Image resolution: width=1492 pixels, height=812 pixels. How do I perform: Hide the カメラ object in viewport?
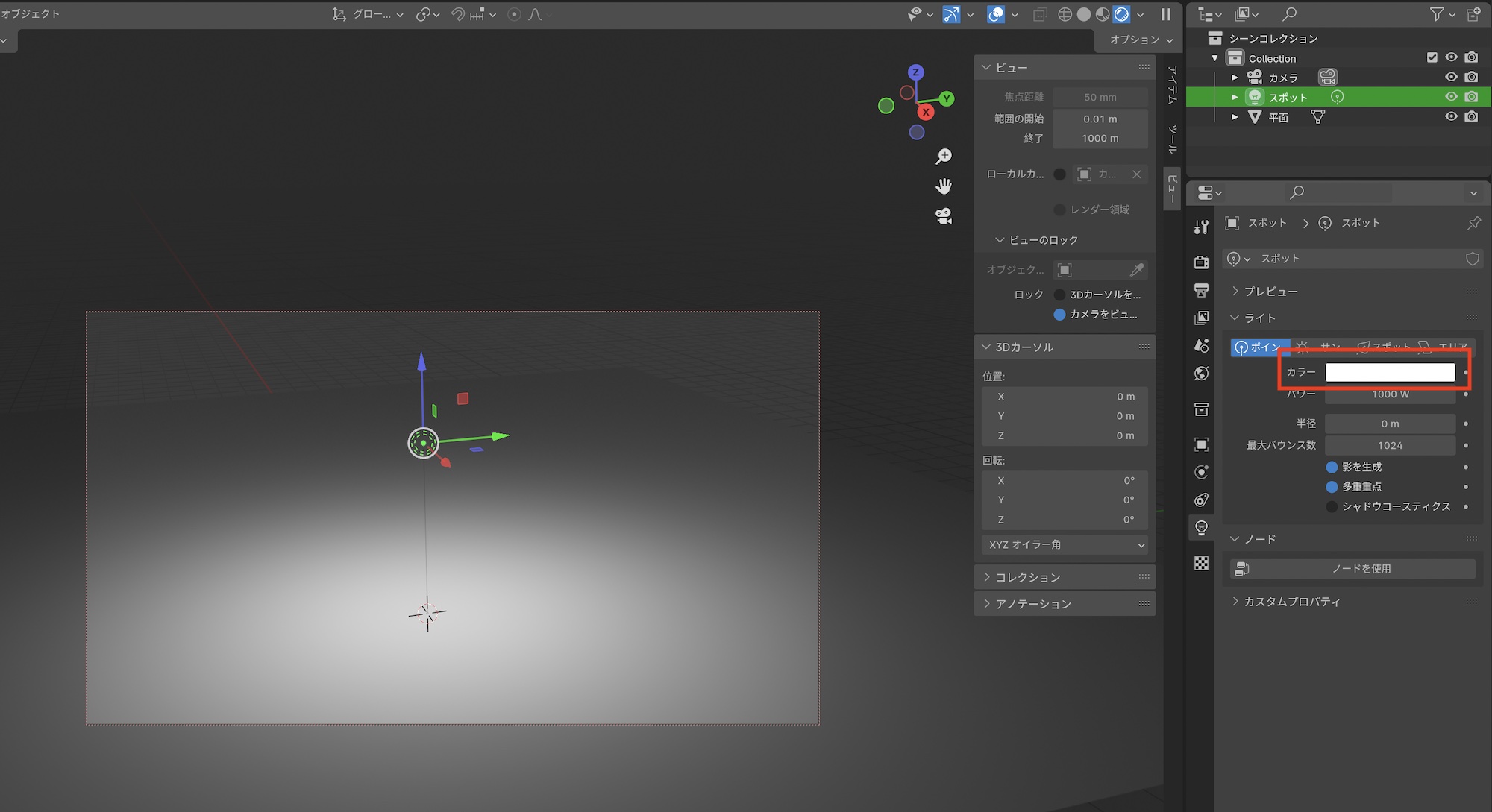1451,77
